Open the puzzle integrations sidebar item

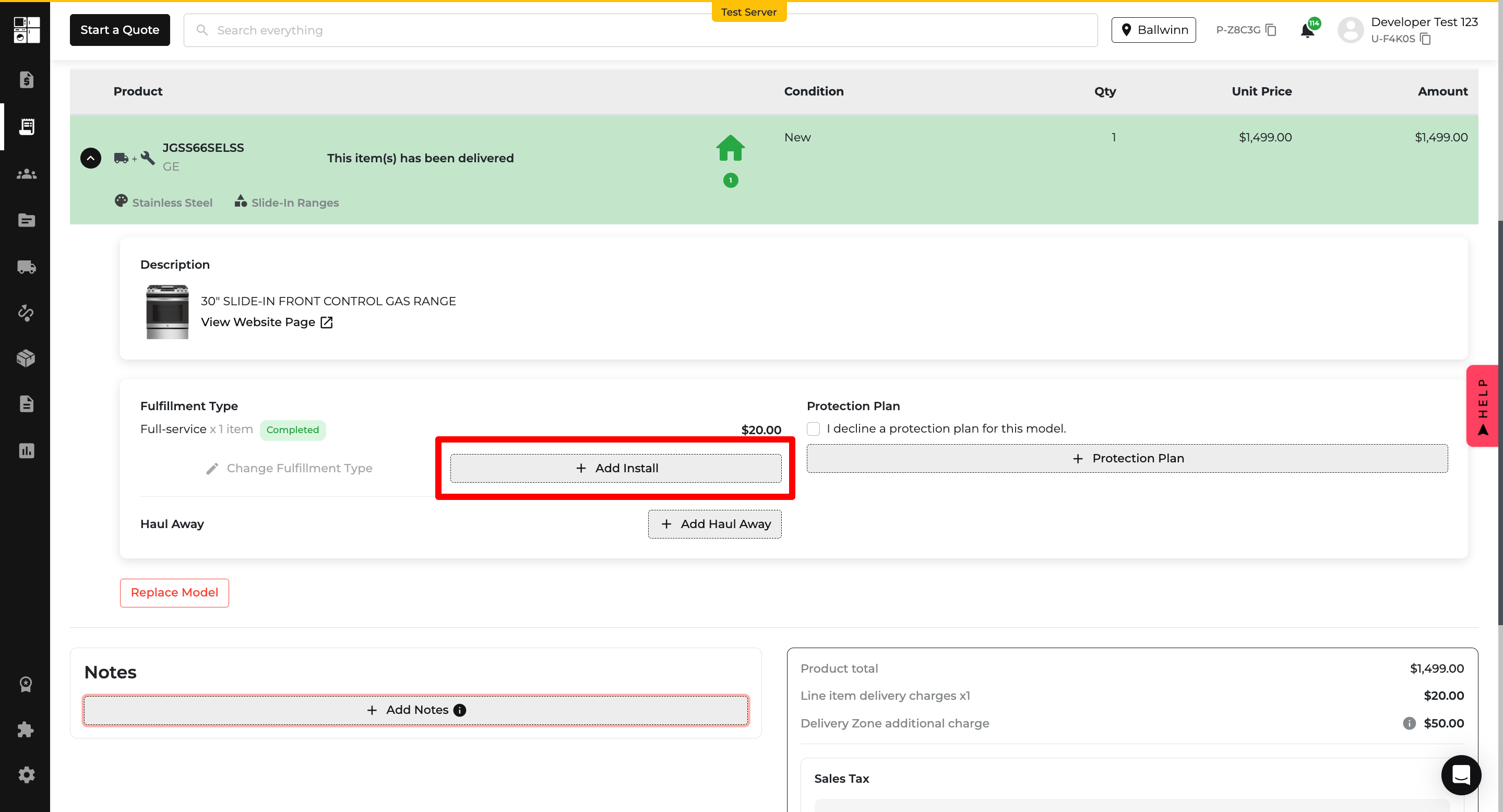point(26,729)
